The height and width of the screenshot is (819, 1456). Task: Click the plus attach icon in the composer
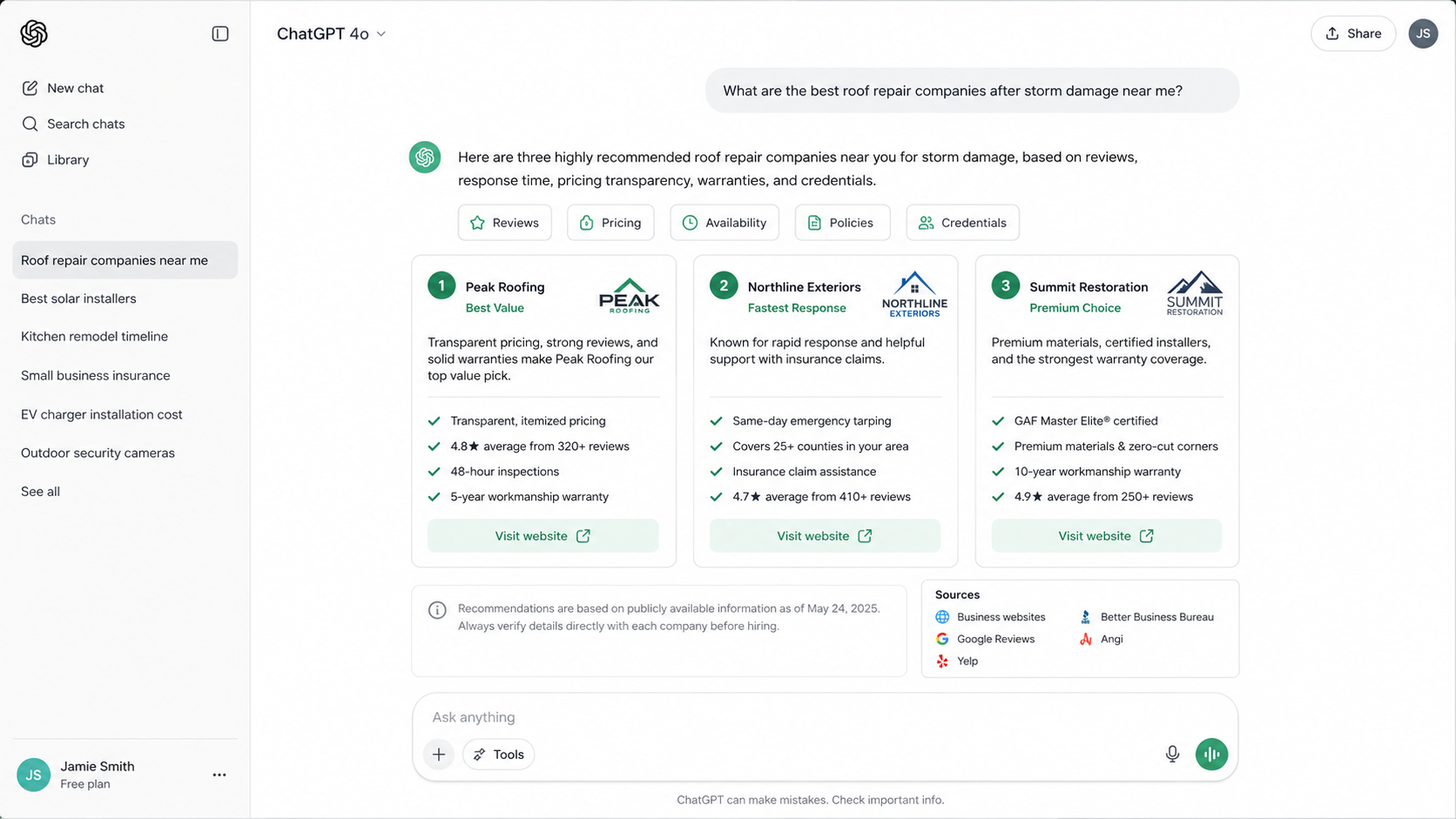point(439,755)
